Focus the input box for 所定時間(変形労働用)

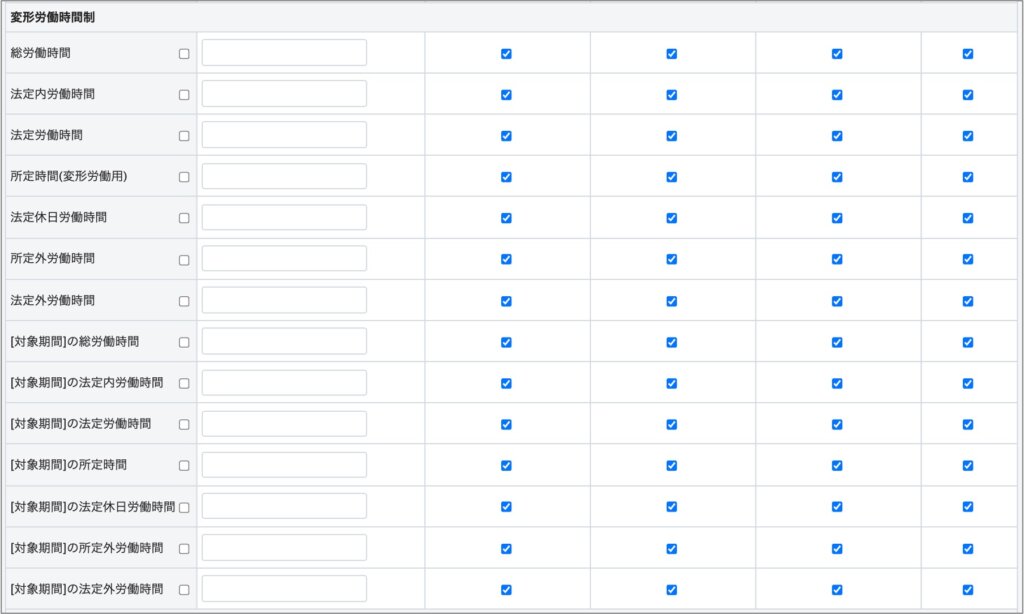pos(284,177)
